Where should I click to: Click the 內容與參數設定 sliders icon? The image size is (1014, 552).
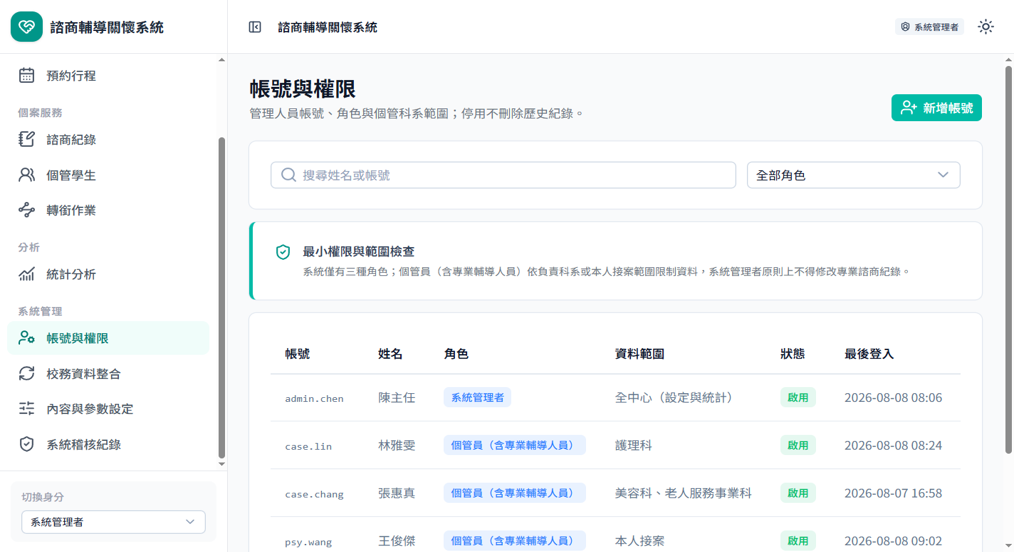(27, 409)
